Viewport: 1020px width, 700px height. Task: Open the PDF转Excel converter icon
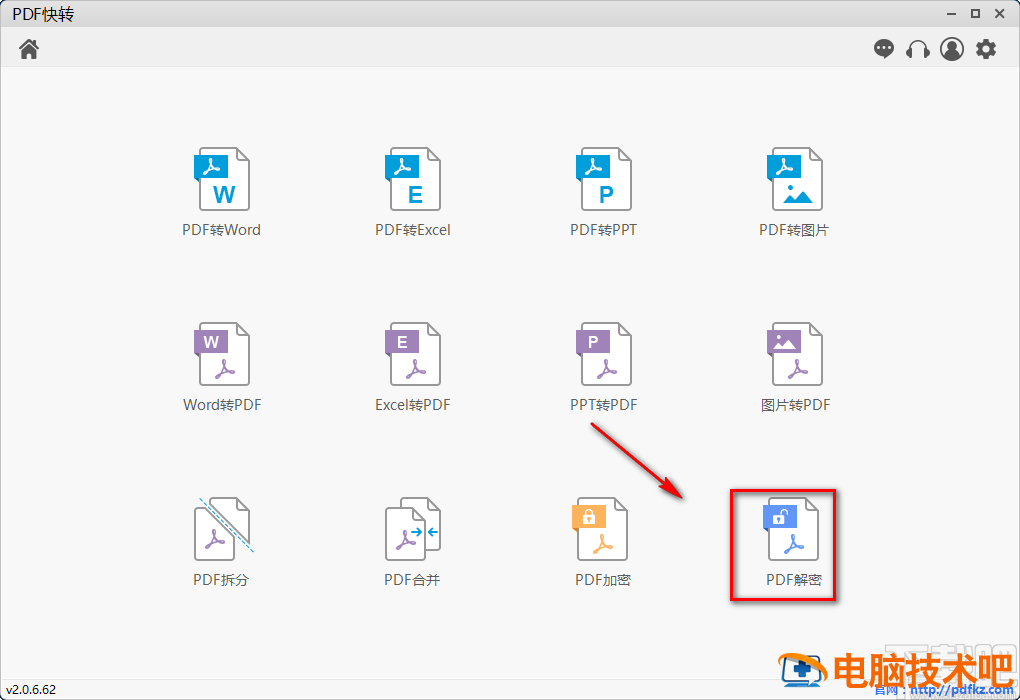412,179
